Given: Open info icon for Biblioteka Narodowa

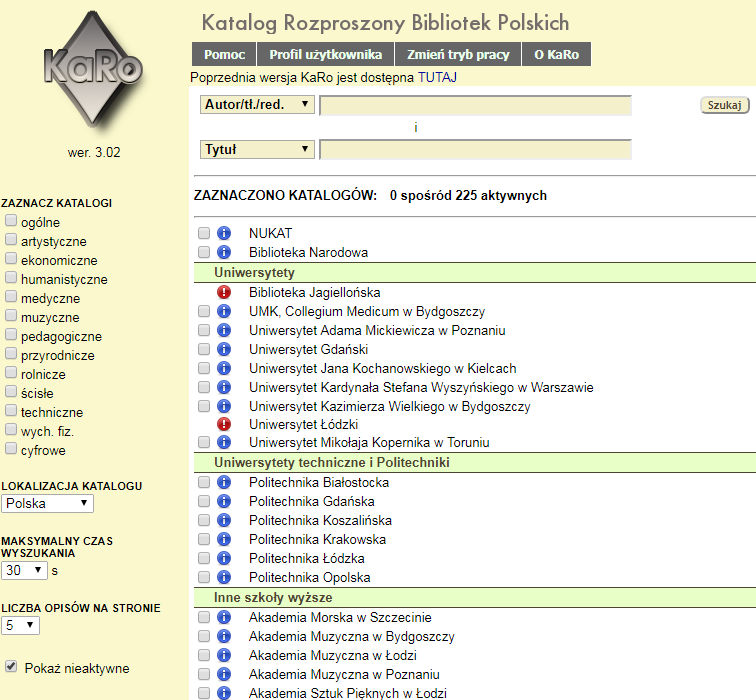Looking at the screenshot, I should point(224,252).
